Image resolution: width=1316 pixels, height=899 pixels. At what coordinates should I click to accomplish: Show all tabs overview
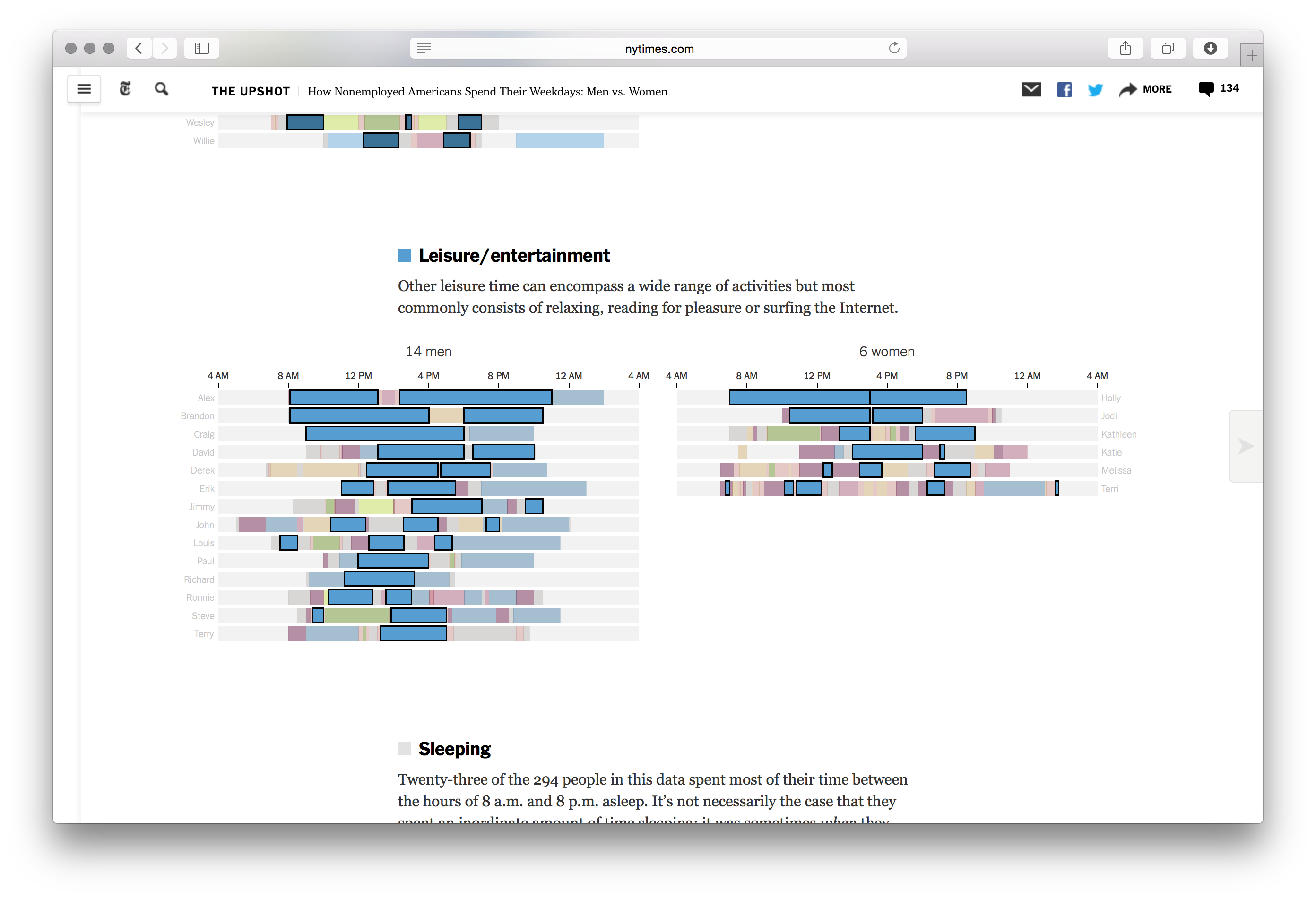coord(1168,48)
